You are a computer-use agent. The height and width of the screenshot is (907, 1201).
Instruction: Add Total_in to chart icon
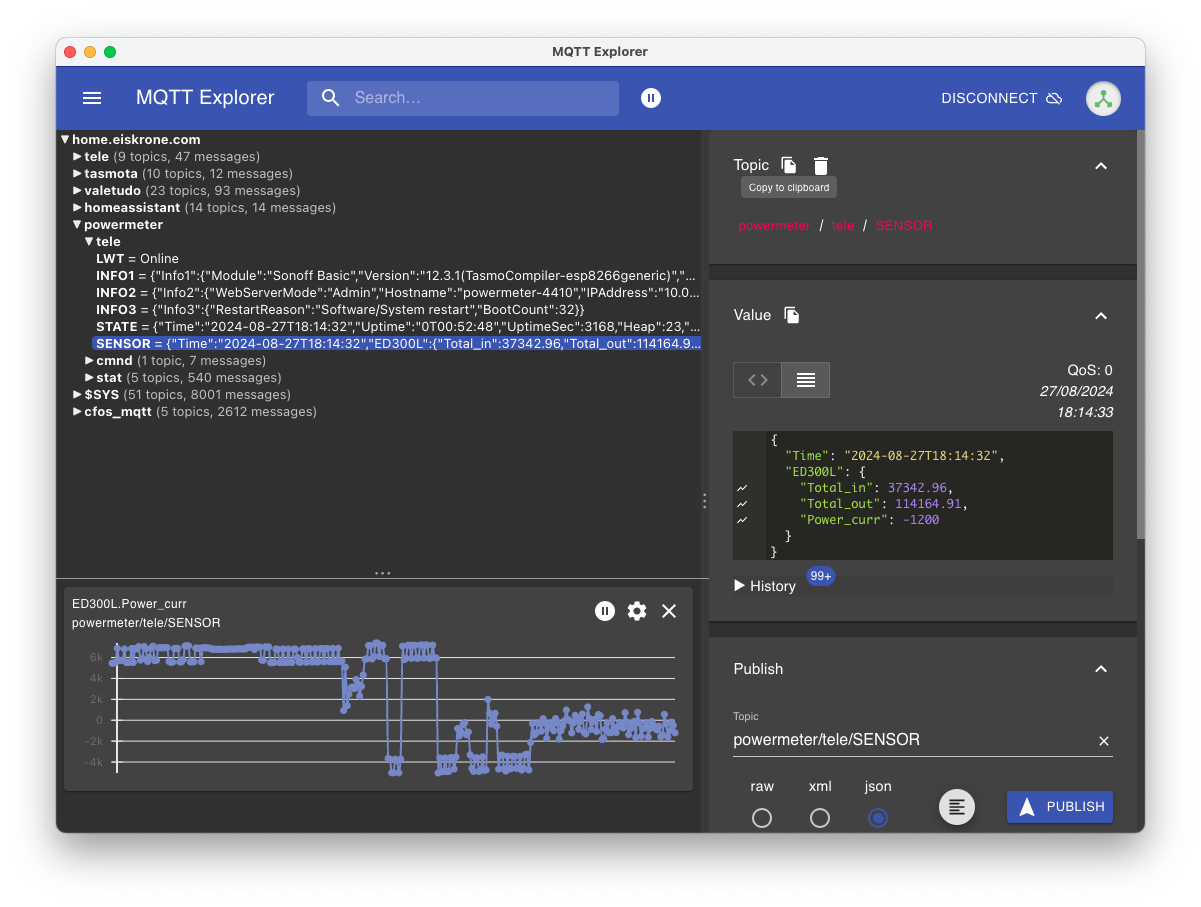[x=742, y=488]
